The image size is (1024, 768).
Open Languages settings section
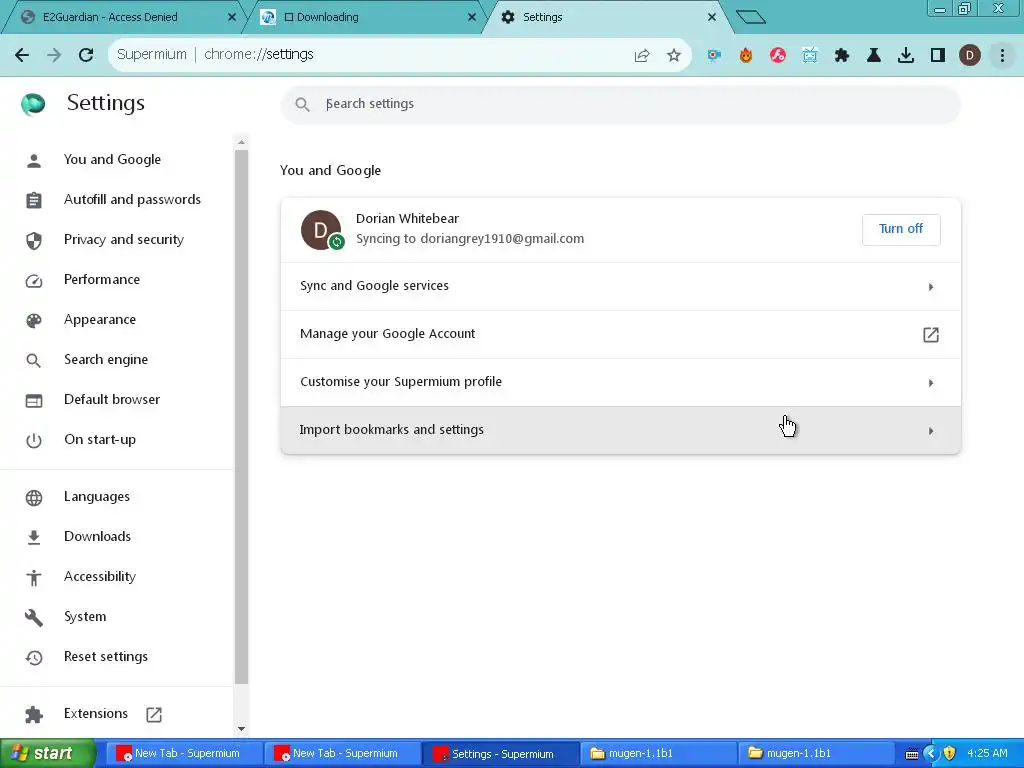pos(97,497)
